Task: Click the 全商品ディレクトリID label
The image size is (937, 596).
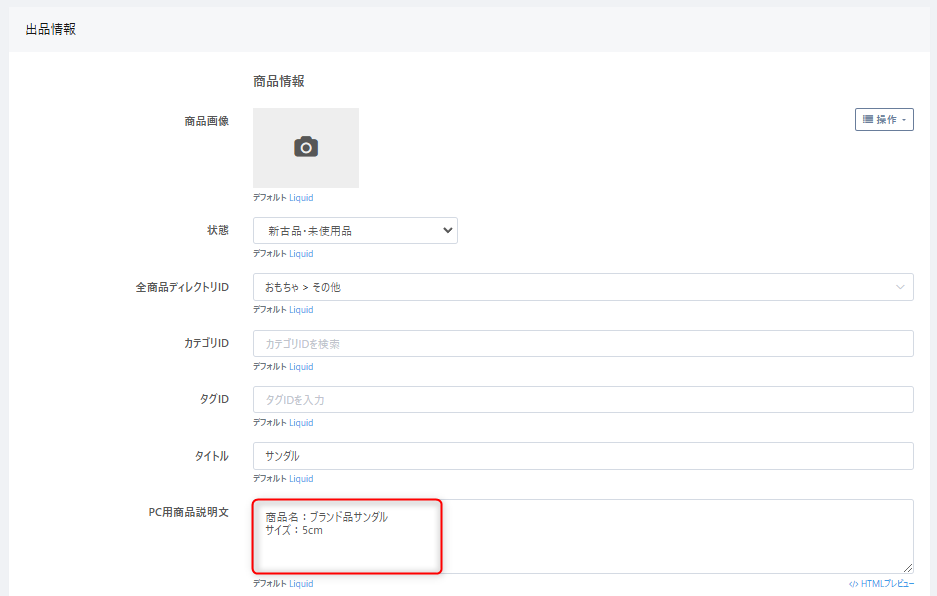Action: 182,288
